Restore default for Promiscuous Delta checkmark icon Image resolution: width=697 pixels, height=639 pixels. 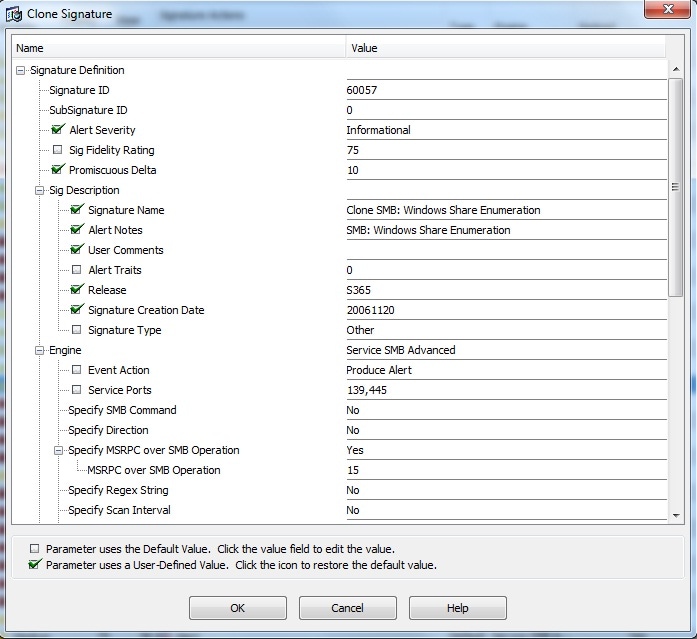[58, 169]
